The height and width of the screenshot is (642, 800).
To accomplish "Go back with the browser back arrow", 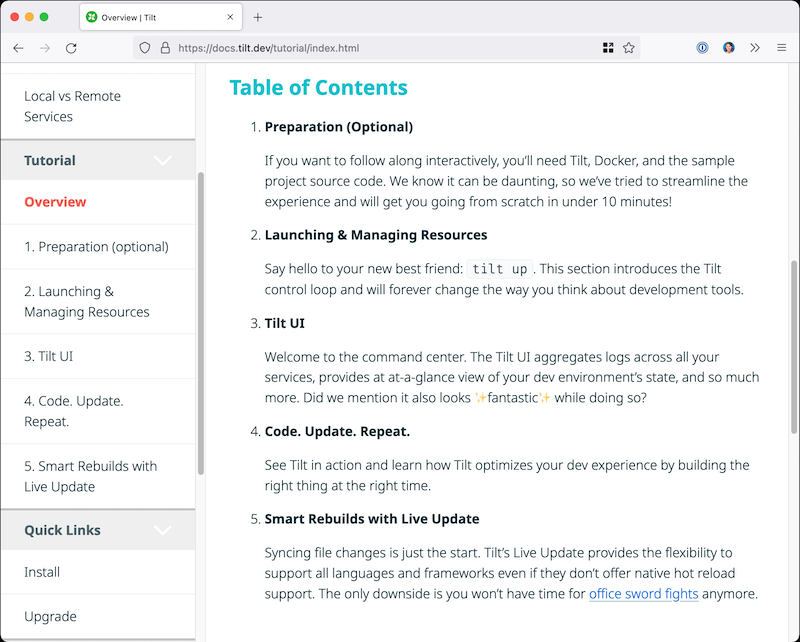I will (18, 48).
